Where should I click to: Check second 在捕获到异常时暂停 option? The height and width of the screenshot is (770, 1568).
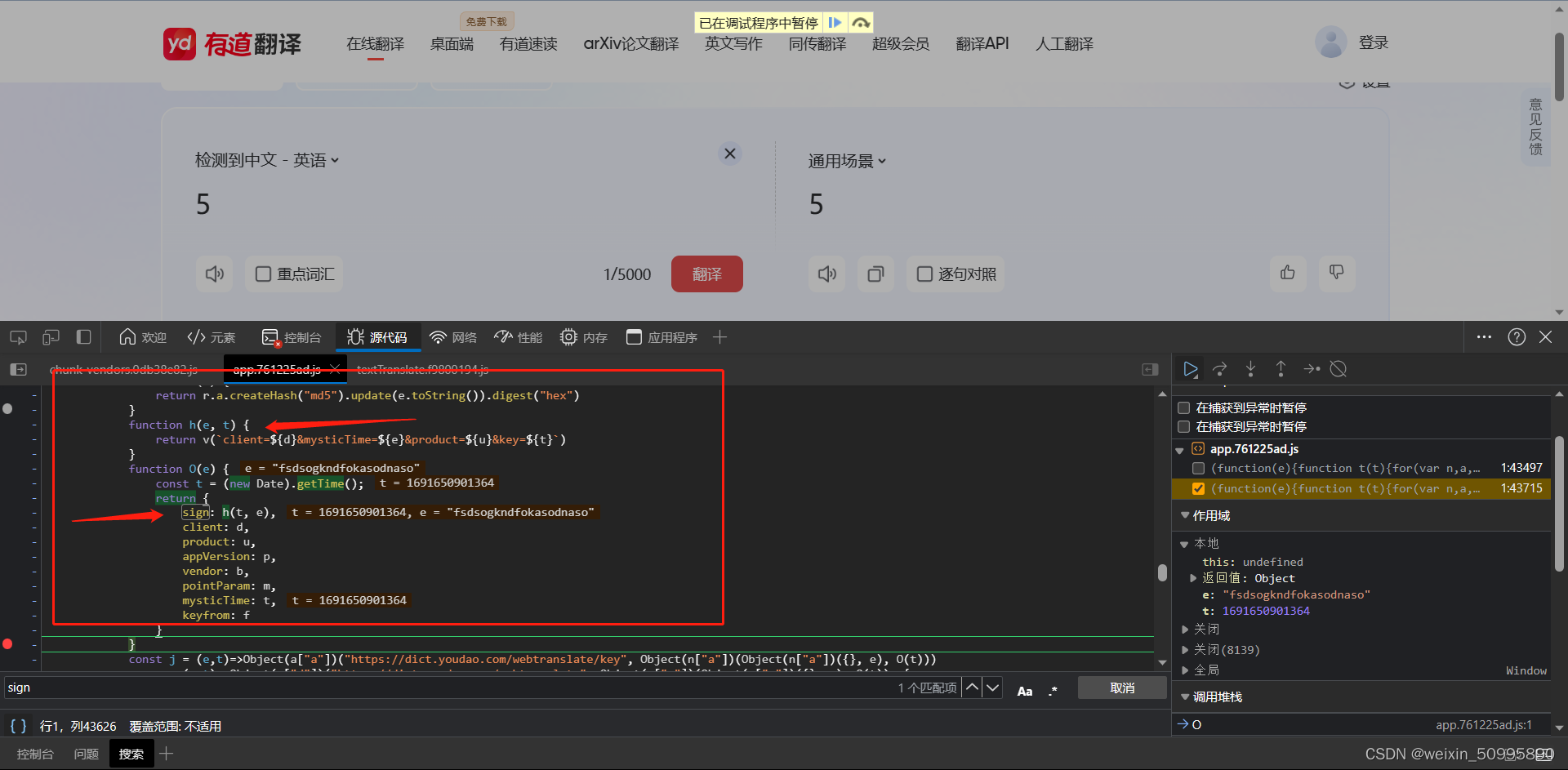tap(1183, 426)
